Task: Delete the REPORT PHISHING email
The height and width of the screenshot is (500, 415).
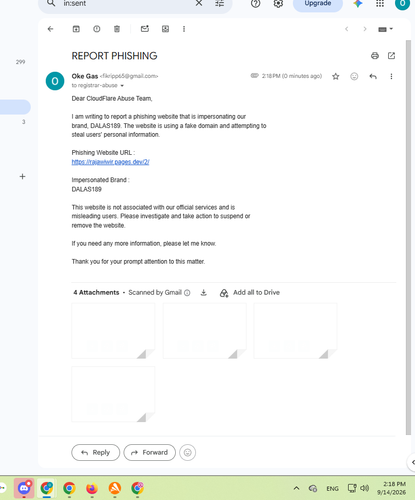Action: (x=117, y=29)
